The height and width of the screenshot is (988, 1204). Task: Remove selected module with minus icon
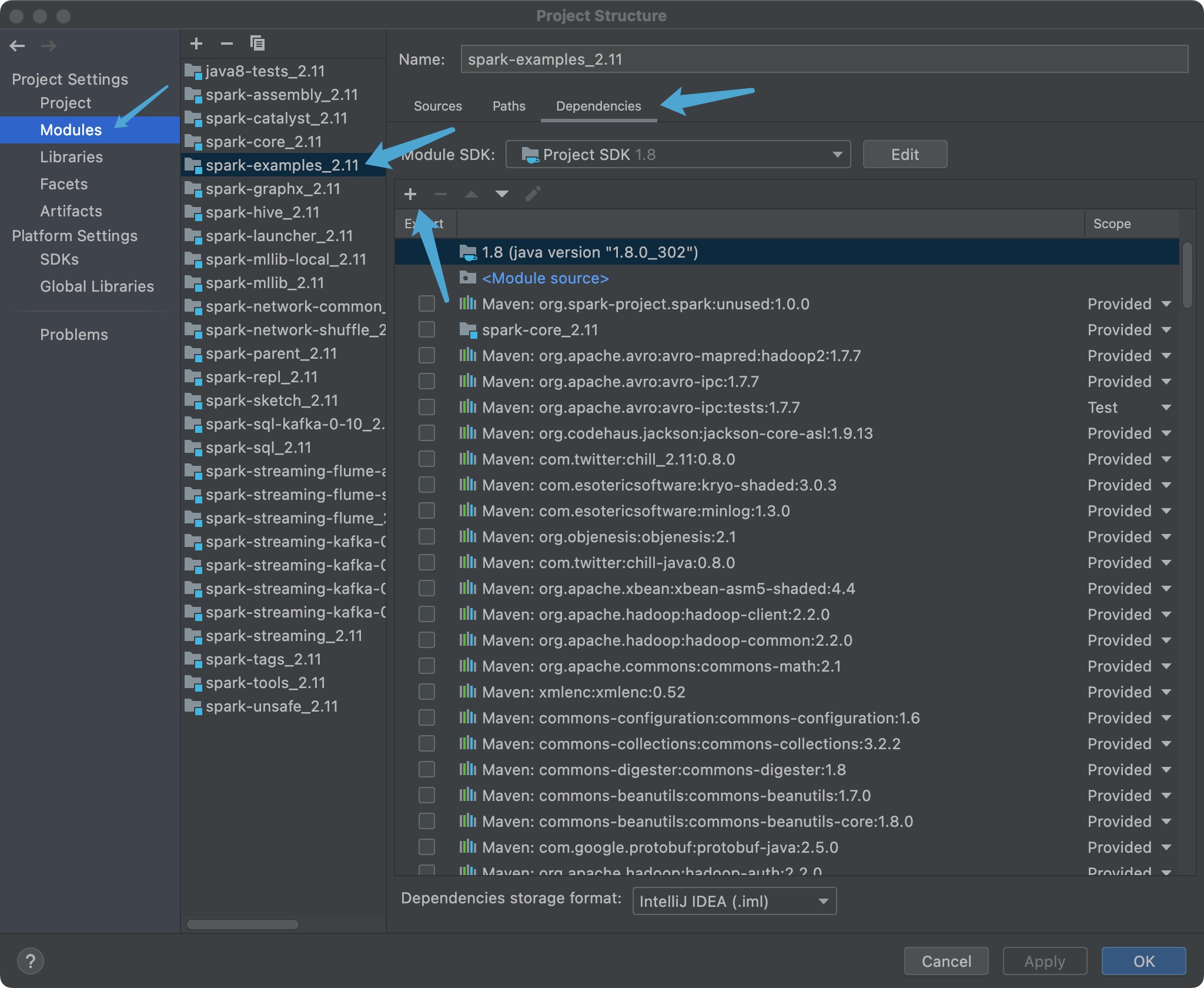[x=227, y=44]
